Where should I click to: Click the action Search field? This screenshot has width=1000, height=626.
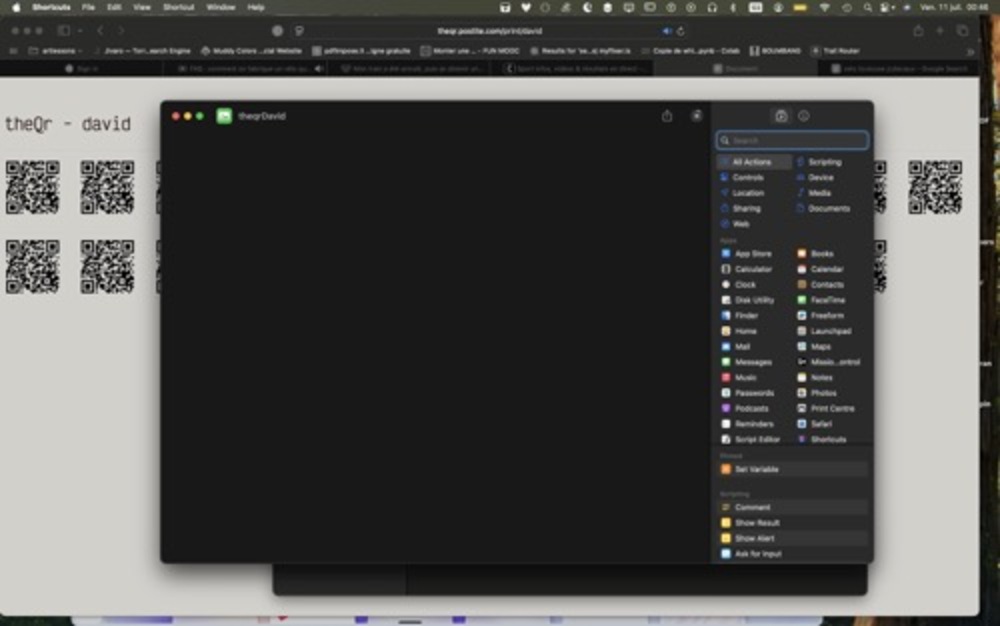tap(793, 141)
